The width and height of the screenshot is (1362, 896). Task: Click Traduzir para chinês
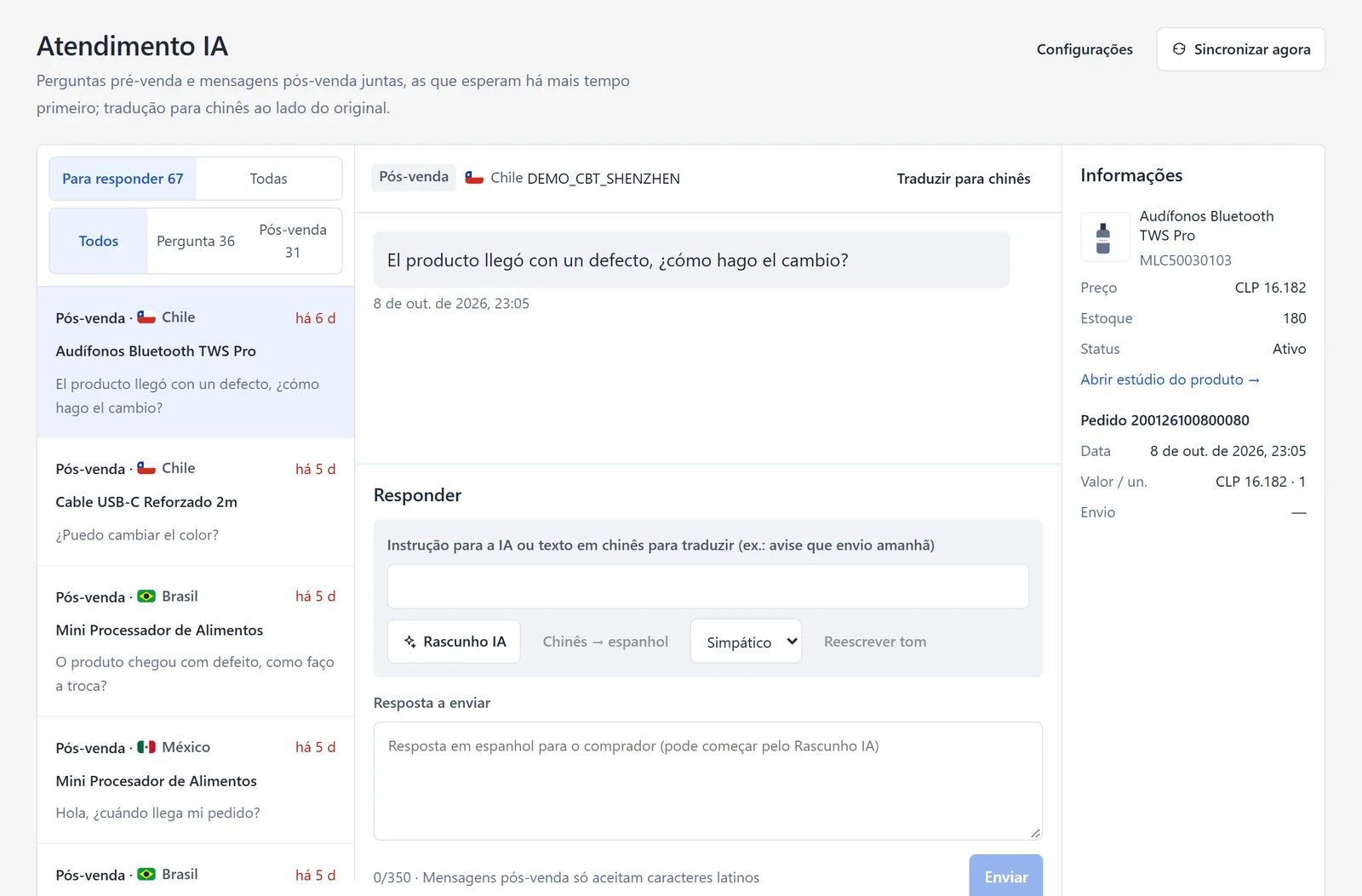pyautogui.click(x=964, y=179)
